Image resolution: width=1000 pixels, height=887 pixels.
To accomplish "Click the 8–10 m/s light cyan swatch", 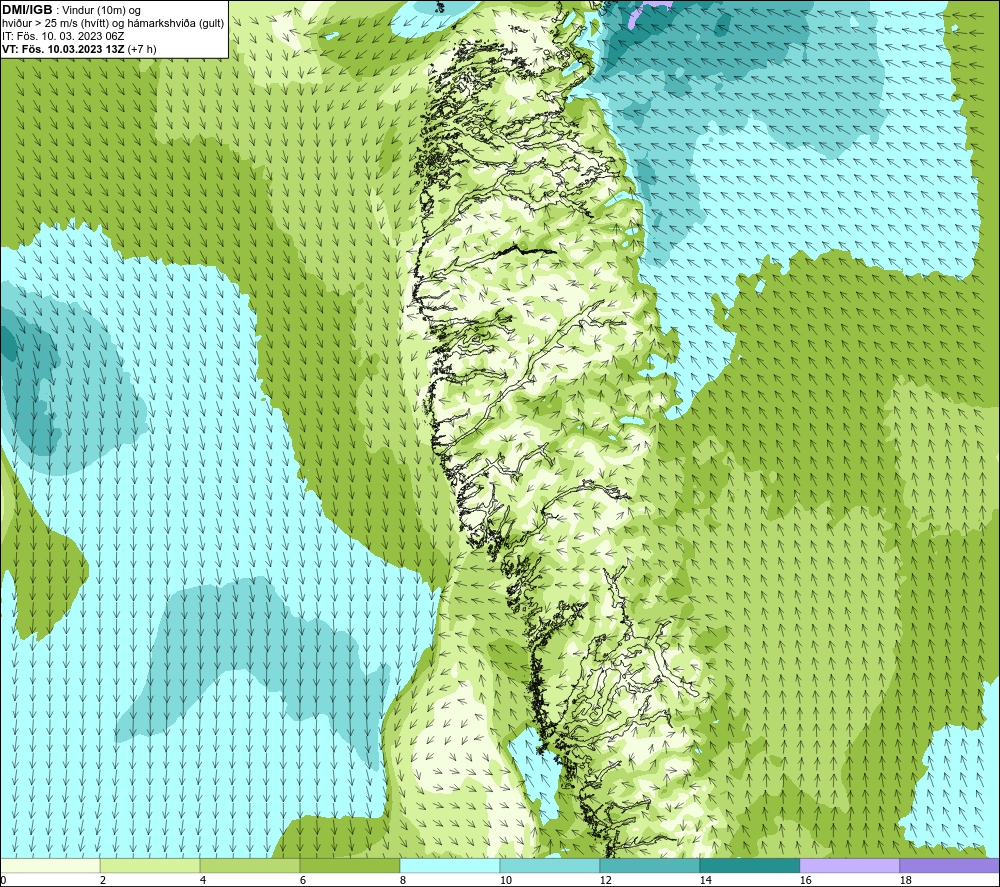I will pos(450,866).
